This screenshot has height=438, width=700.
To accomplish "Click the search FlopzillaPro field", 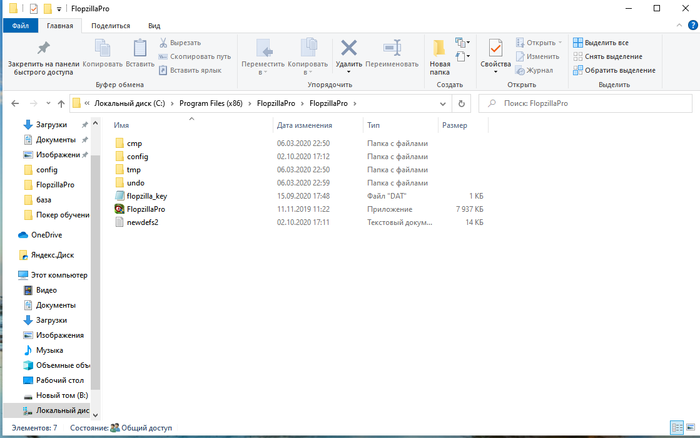I will (x=585, y=104).
